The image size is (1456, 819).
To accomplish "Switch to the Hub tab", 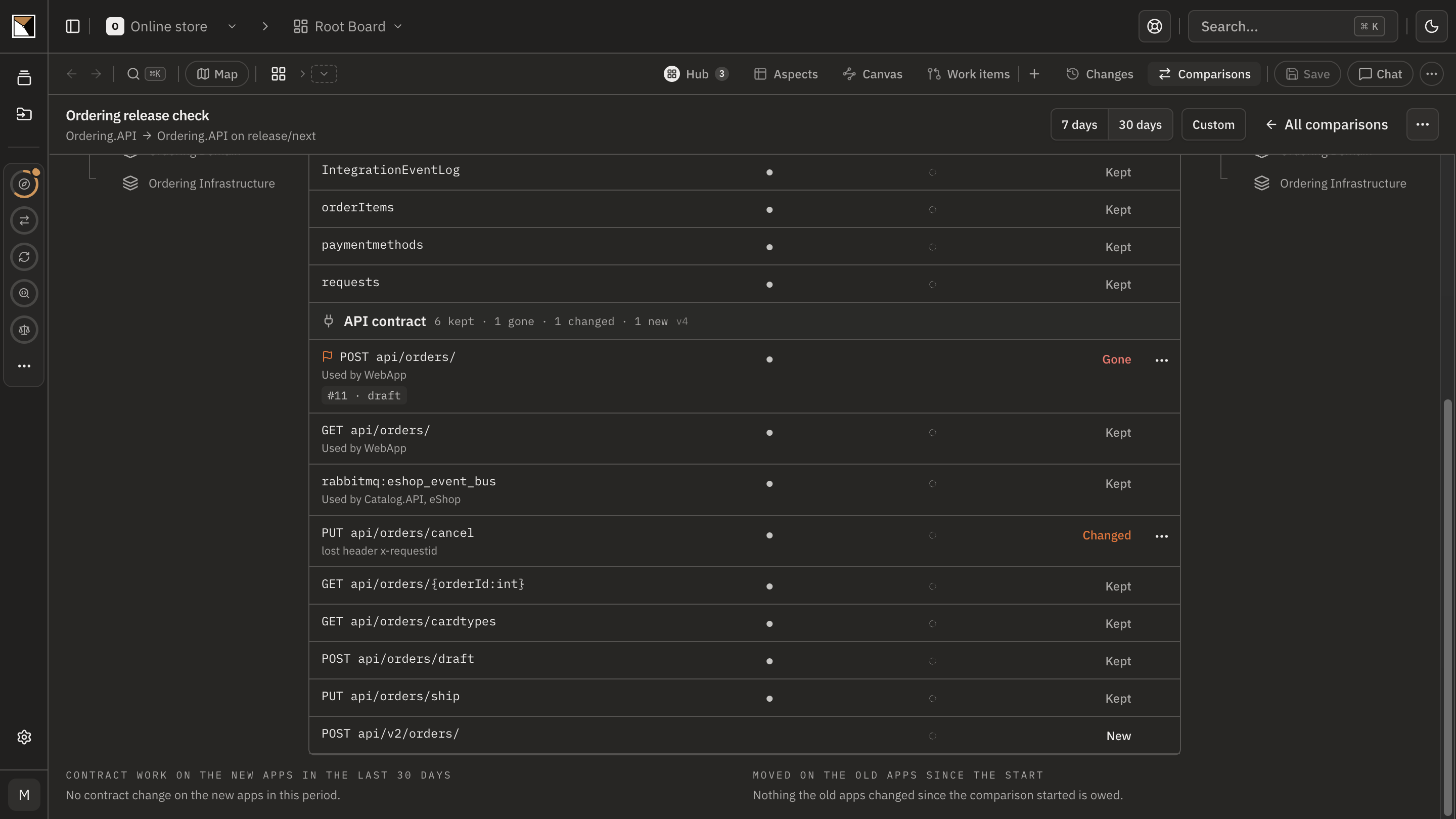I will click(696, 74).
